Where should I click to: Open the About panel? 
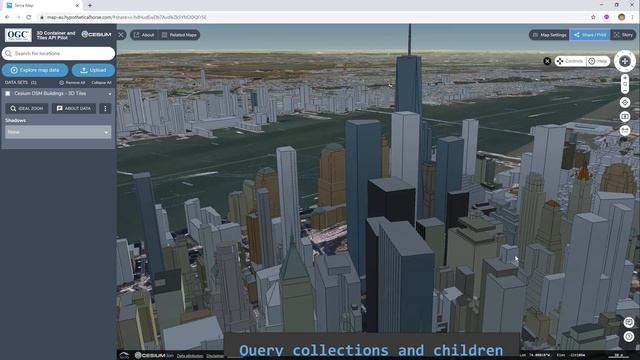point(144,35)
